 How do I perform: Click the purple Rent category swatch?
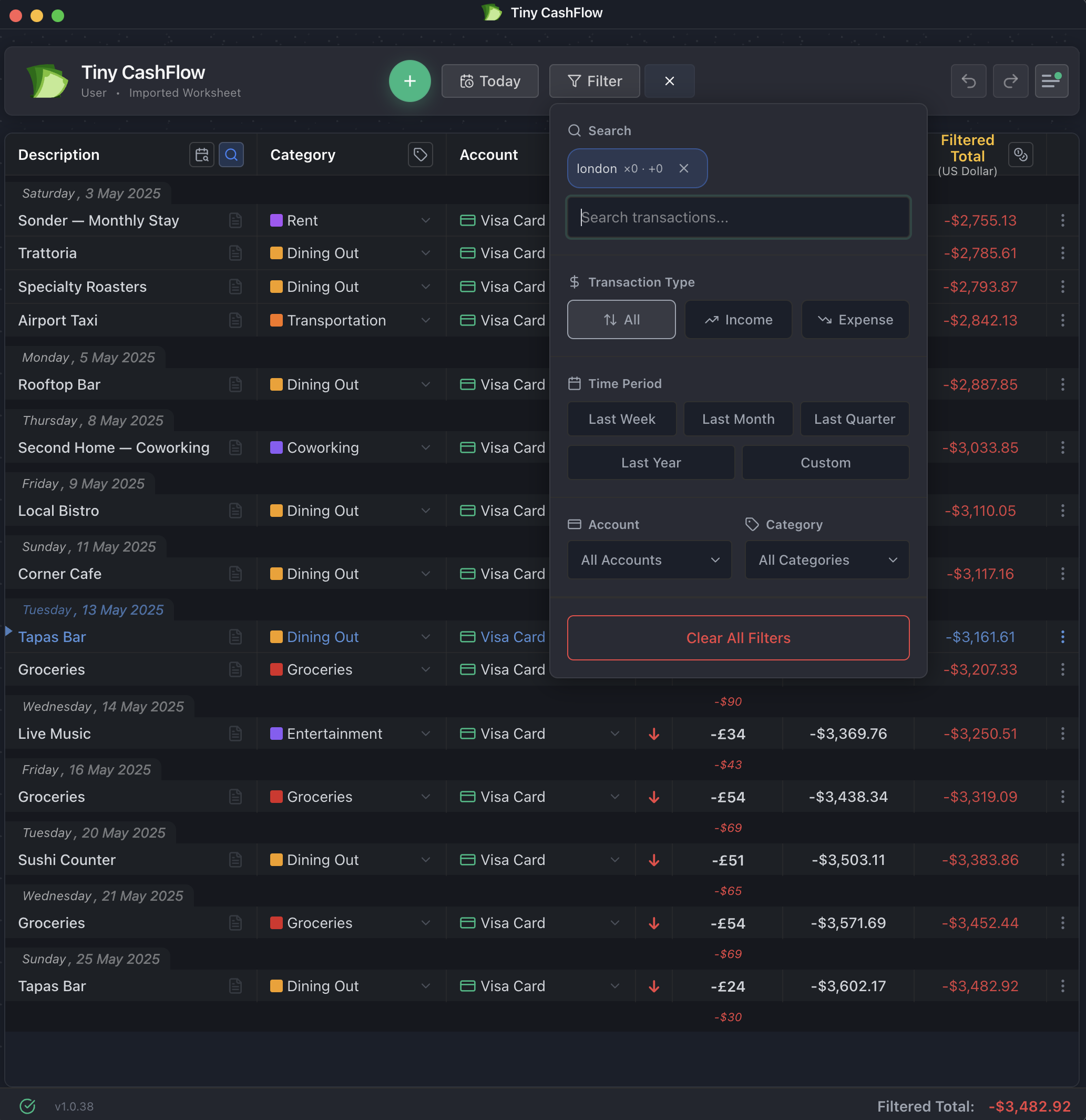point(276,220)
